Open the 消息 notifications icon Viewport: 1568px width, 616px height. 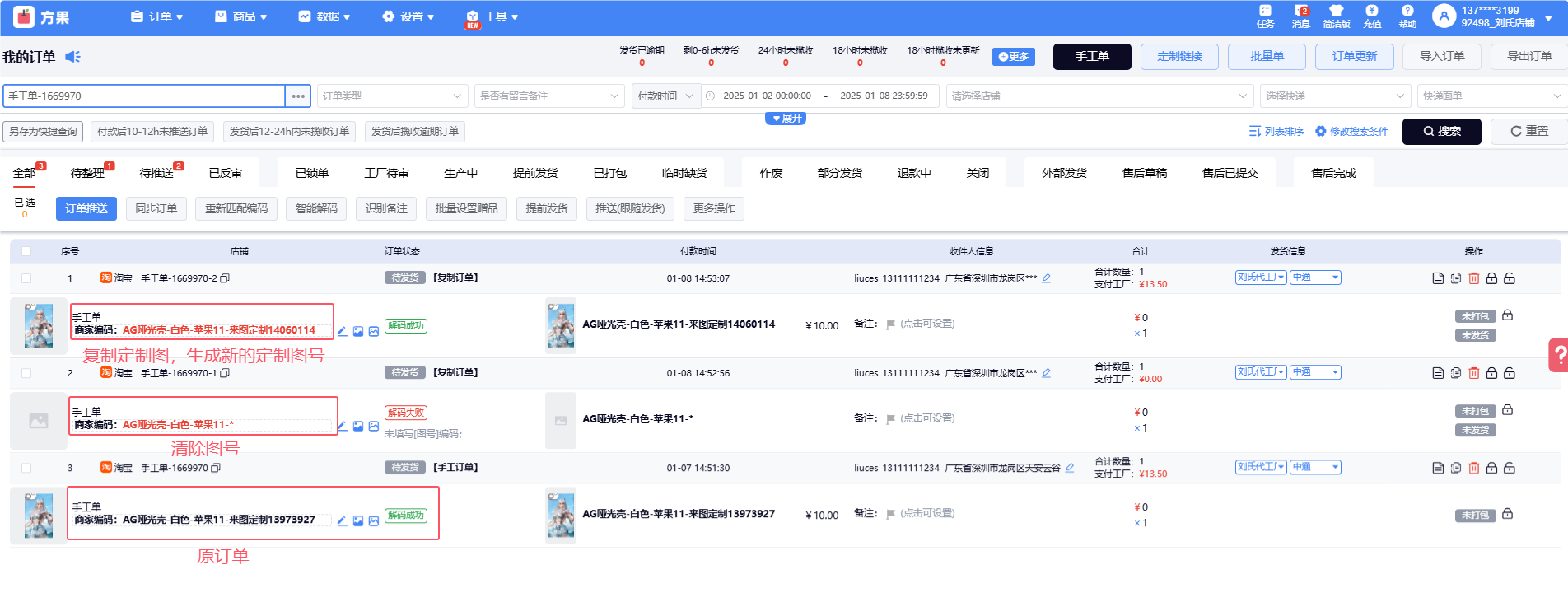(x=1301, y=16)
